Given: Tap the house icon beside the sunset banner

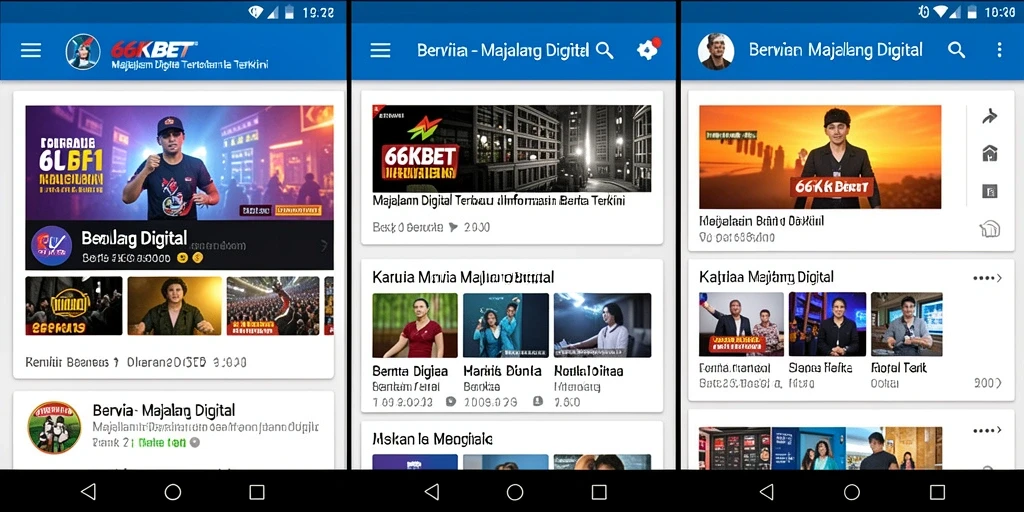Looking at the screenshot, I should [x=990, y=153].
